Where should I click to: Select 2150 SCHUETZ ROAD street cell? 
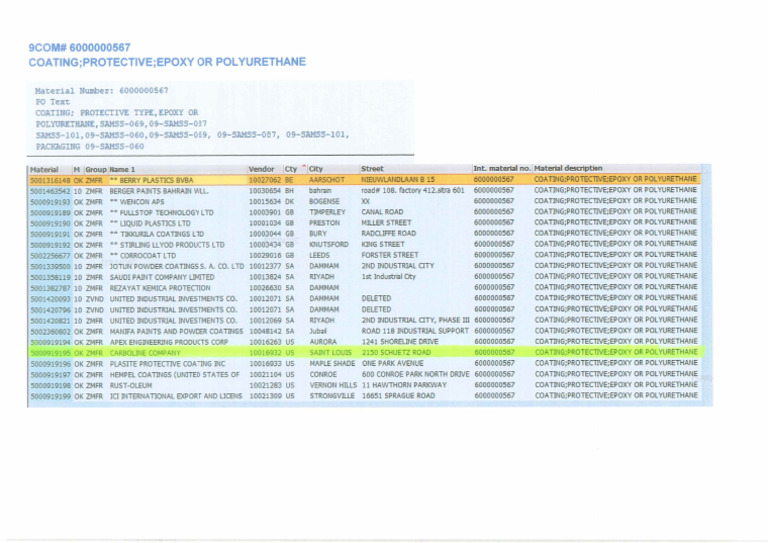(396, 353)
